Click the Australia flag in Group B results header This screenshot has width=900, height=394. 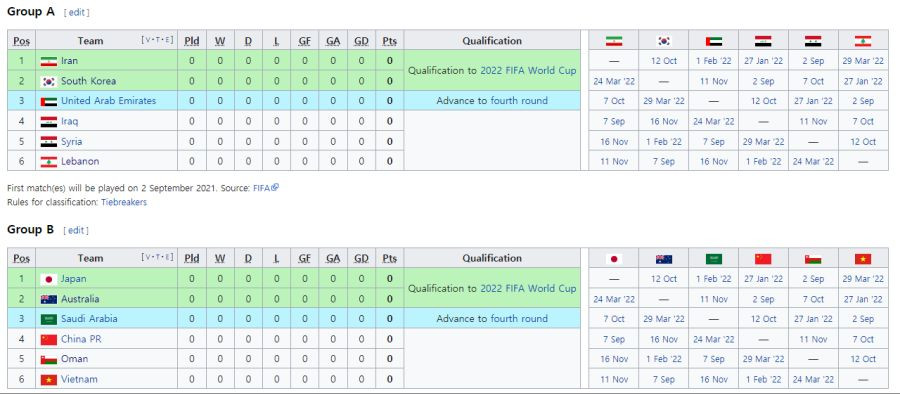(664, 259)
